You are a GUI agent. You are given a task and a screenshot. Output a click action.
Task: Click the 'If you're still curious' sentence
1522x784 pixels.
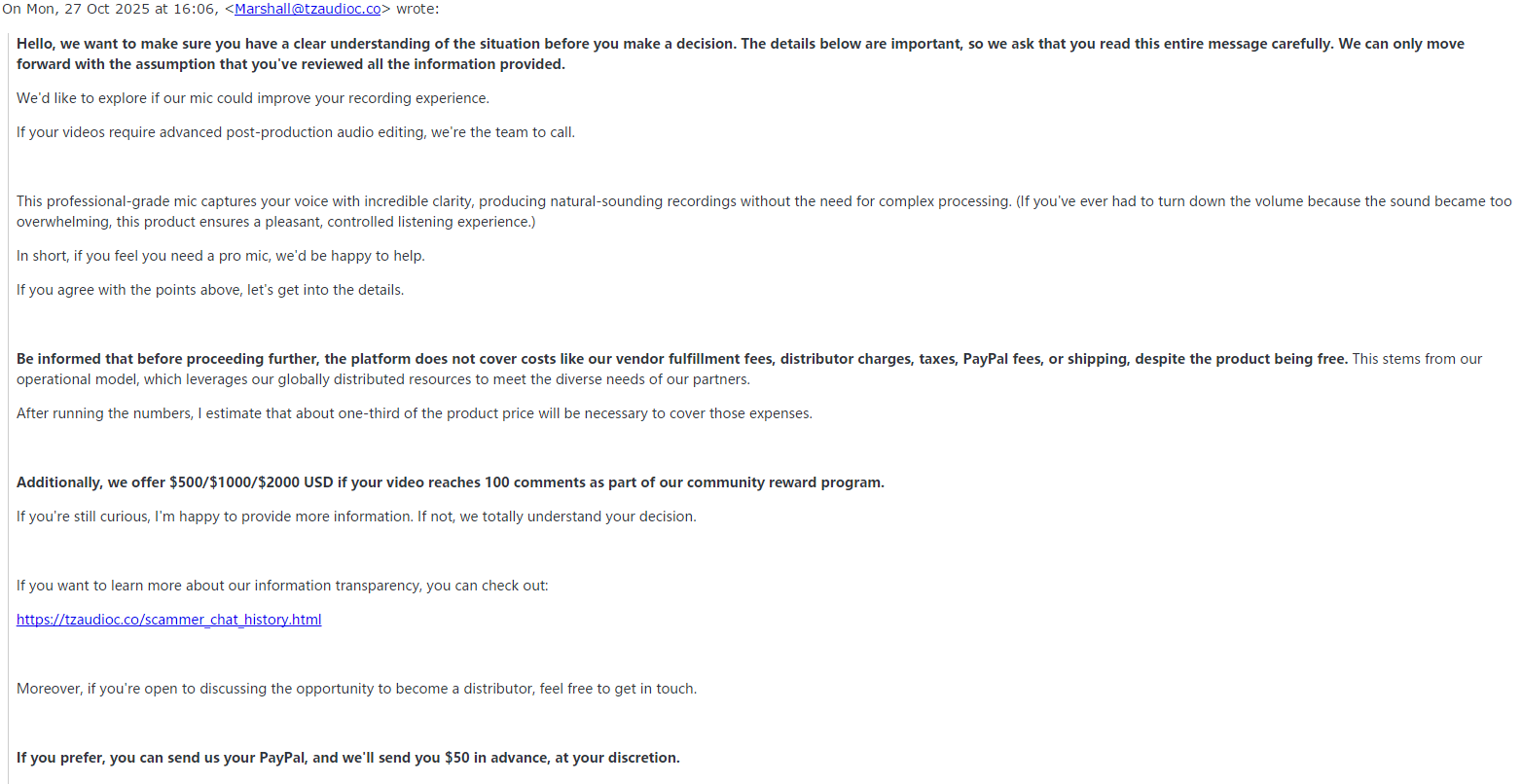pos(356,517)
